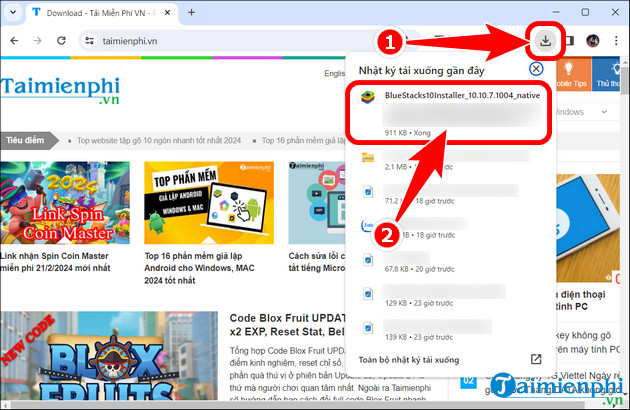
Task: Open the Chrome profile avatar
Action: (x=592, y=41)
